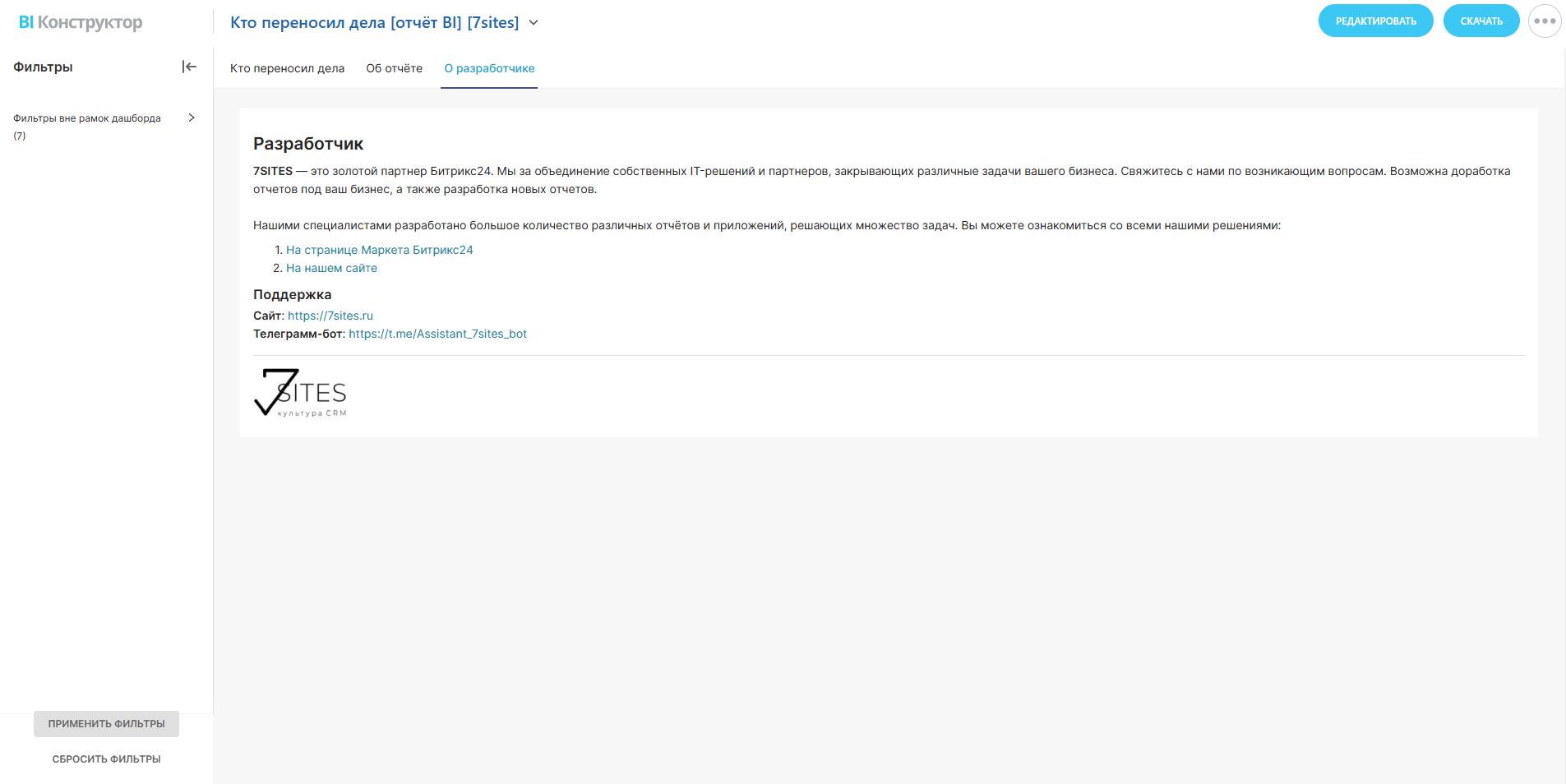Image resolution: width=1566 pixels, height=784 pixels.
Task: Click ПРИМЕНИТЬ ФИЛЬТРЫ button
Action: (106, 724)
